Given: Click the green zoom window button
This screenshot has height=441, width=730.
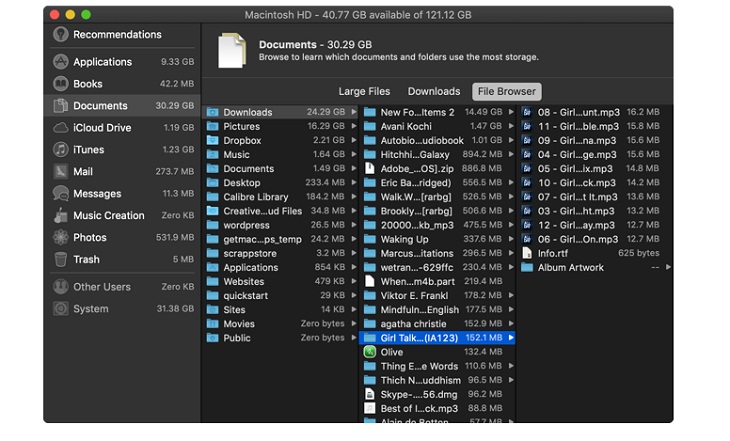Looking at the screenshot, I should pyautogui.click(x=86, y=14).
